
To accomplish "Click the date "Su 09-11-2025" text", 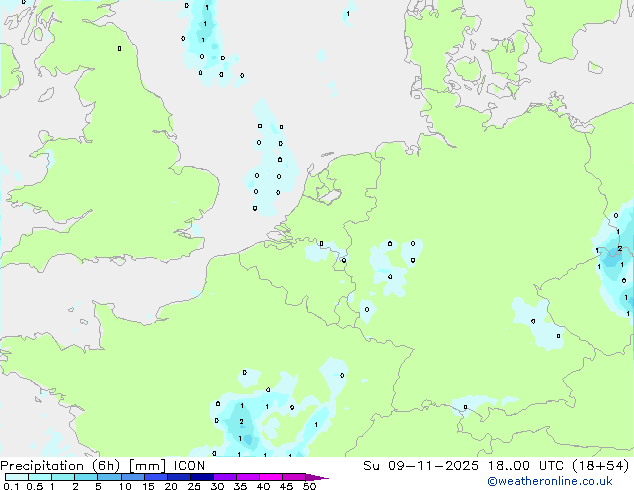I will pos(421,466).
